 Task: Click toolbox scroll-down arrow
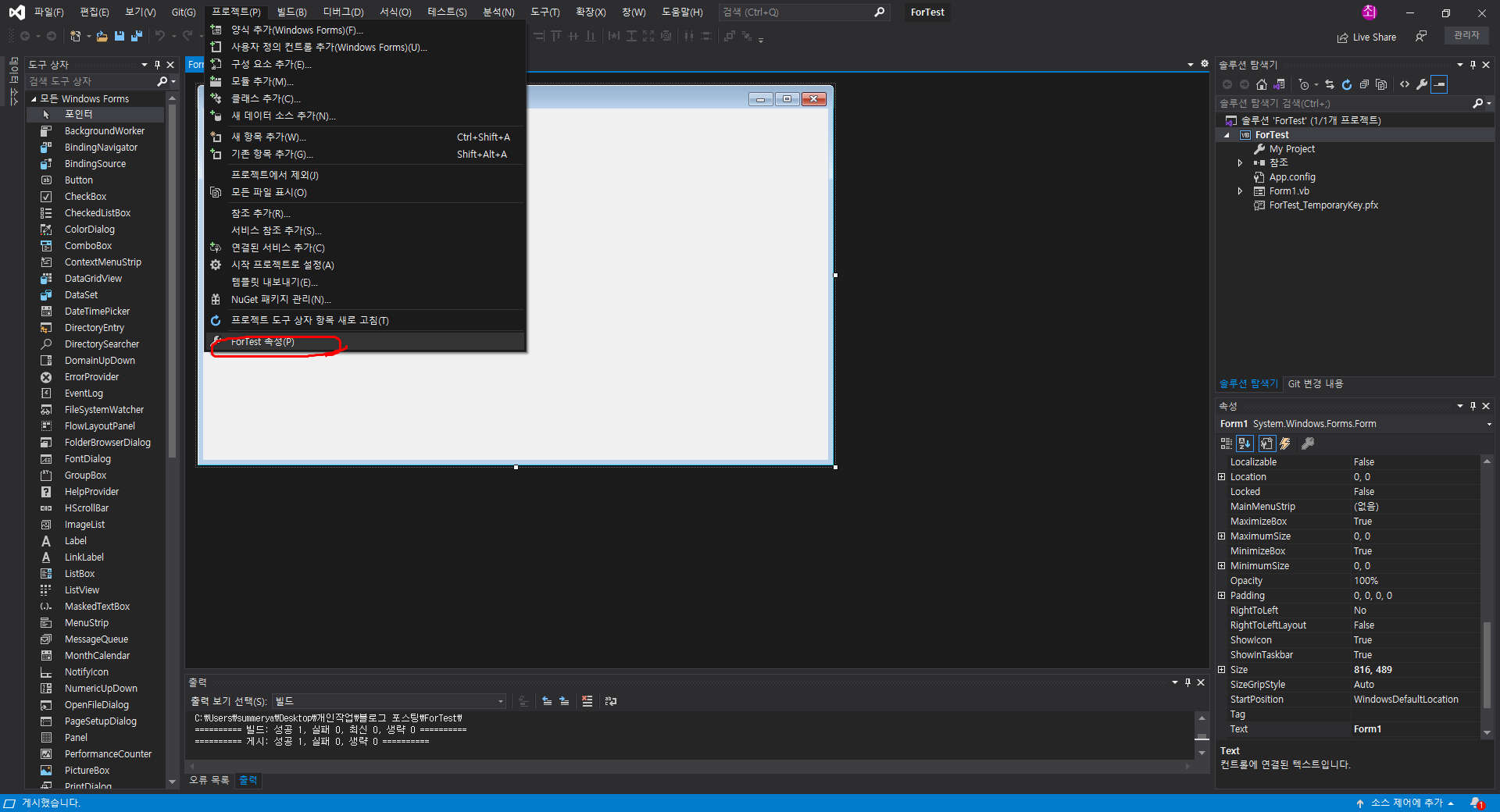[x=172, y=782]
